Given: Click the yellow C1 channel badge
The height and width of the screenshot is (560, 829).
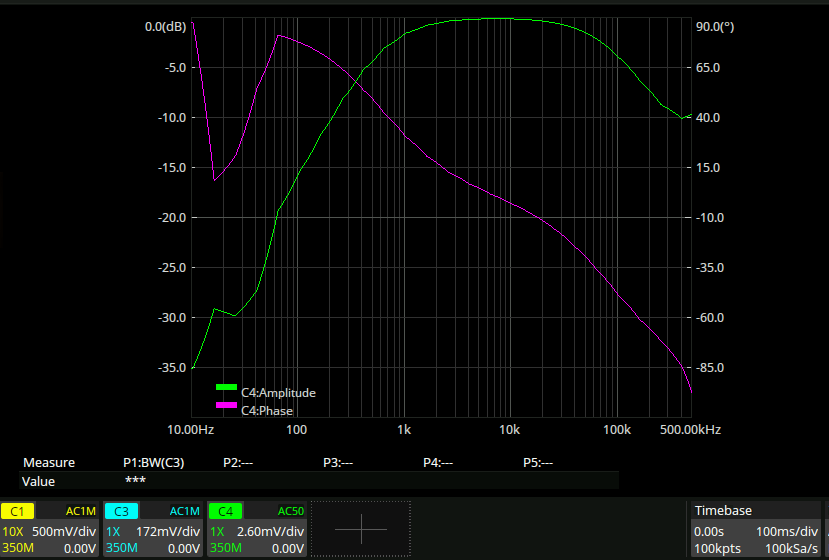Looking at the screenshot, I should (18, 511).
